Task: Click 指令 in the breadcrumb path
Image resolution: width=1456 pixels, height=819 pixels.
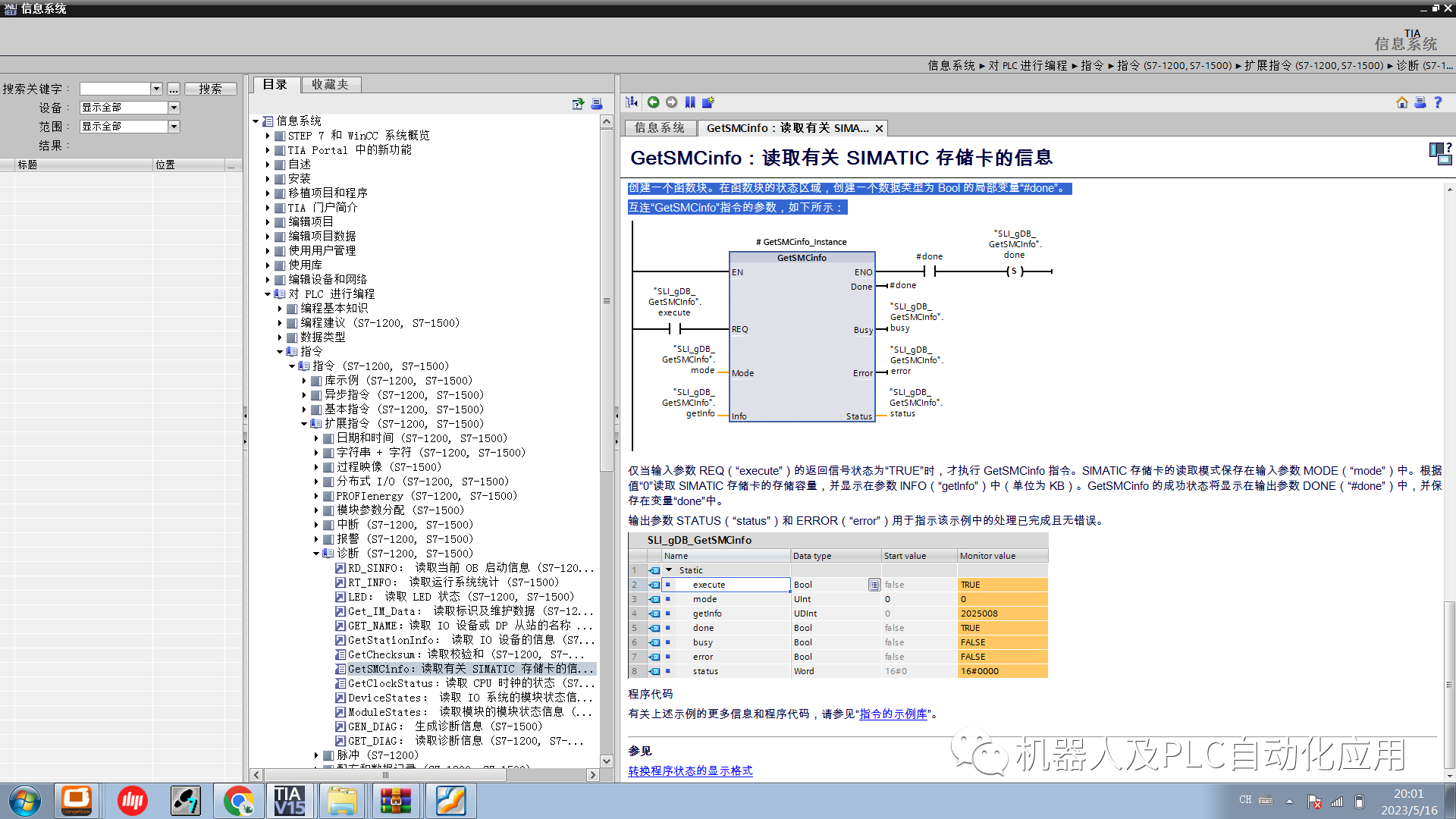Action: click(x=1092, y=66)
